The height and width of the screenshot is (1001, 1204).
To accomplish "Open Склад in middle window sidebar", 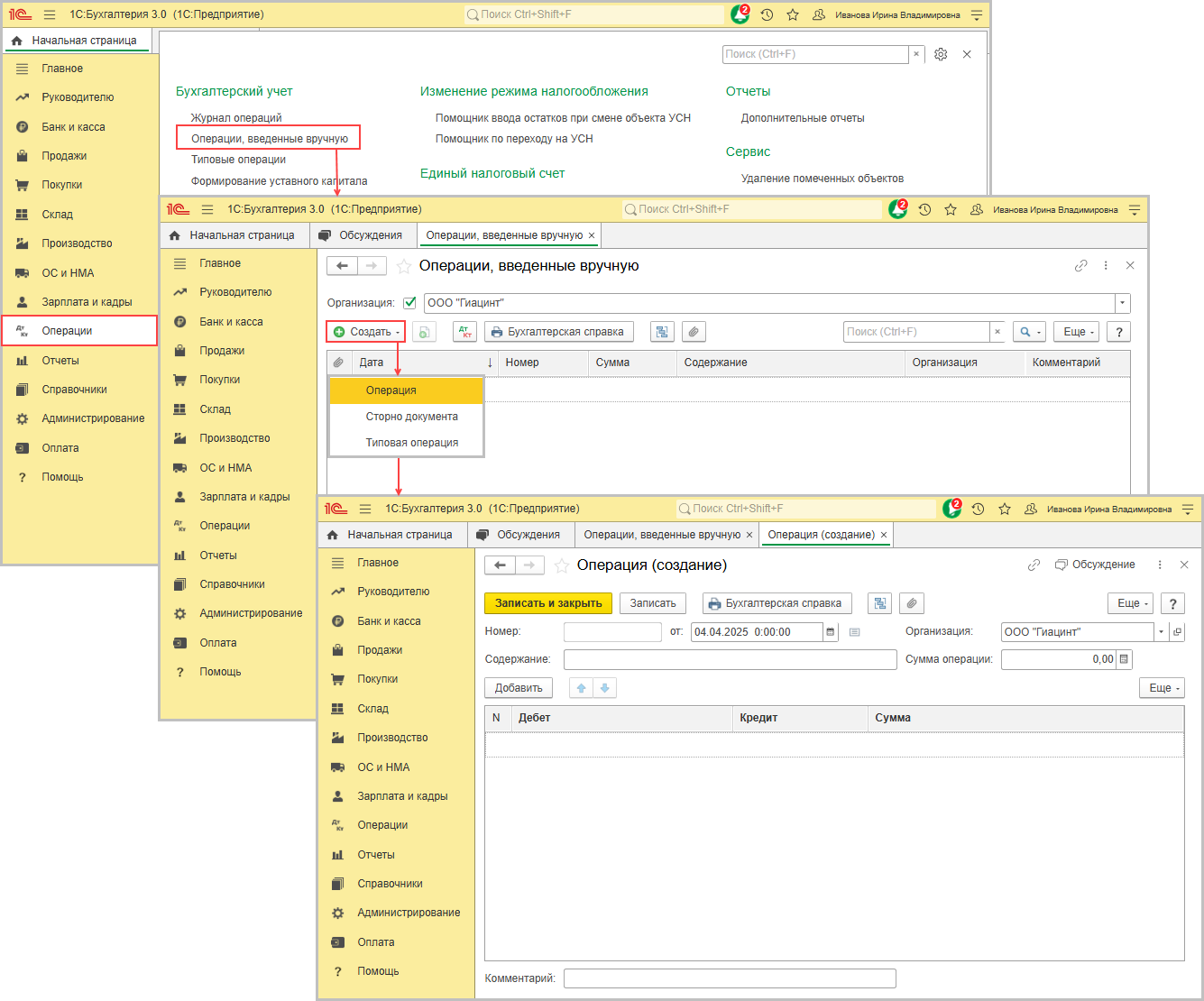I will pos(215,409).
